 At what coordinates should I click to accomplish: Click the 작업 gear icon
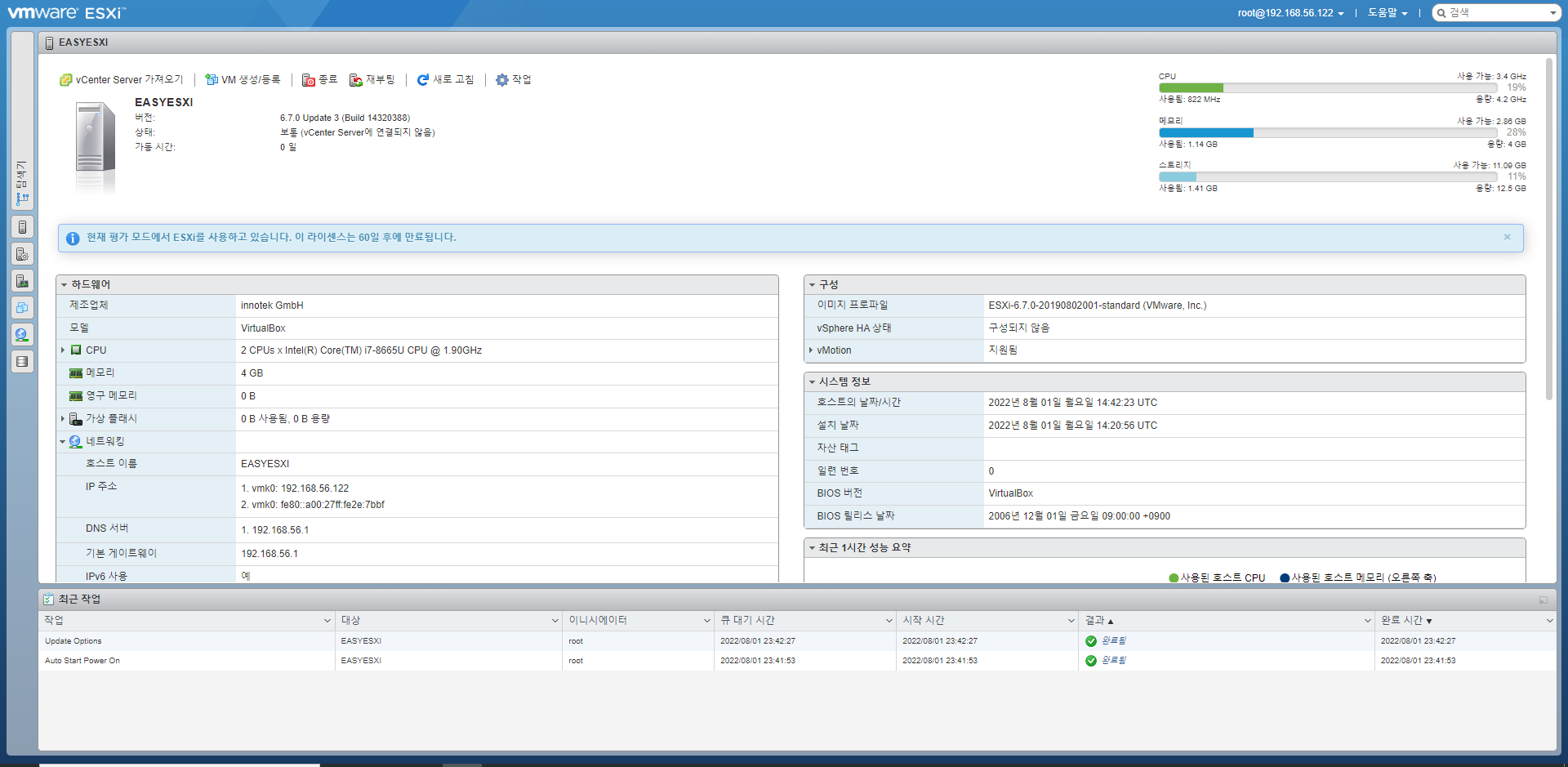click(x=502, y=80)
